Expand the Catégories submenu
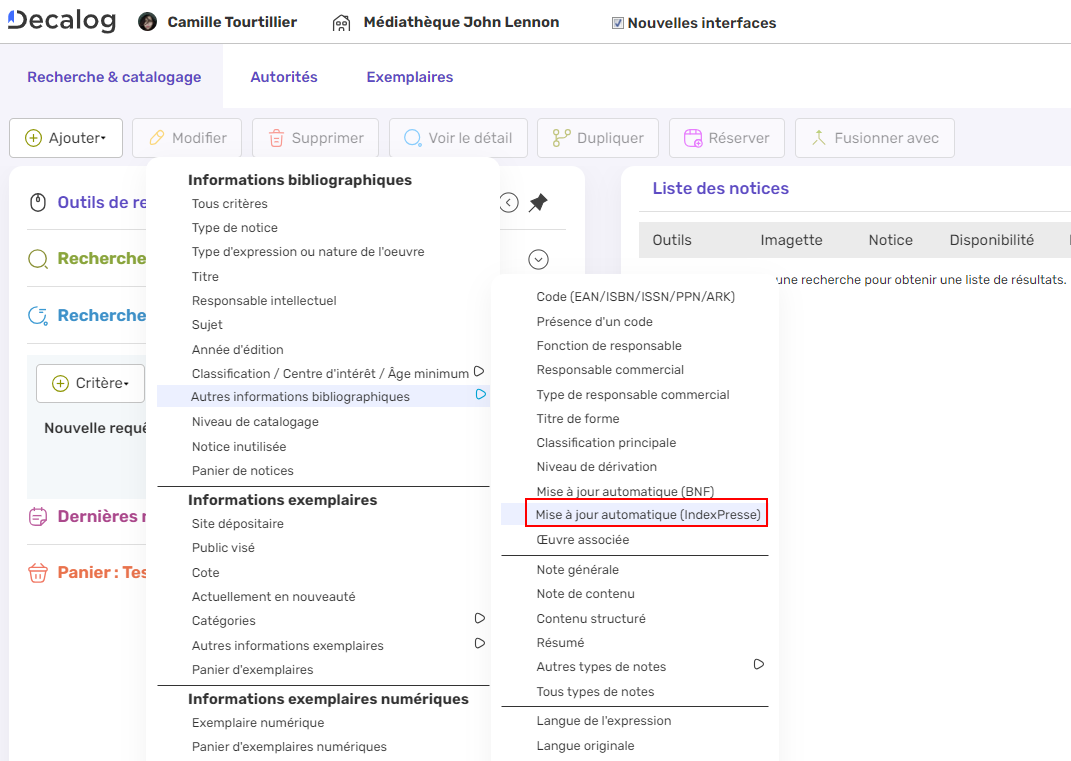Image resolution: width=1071 pixels, height=761 pixels. point(479,619)
